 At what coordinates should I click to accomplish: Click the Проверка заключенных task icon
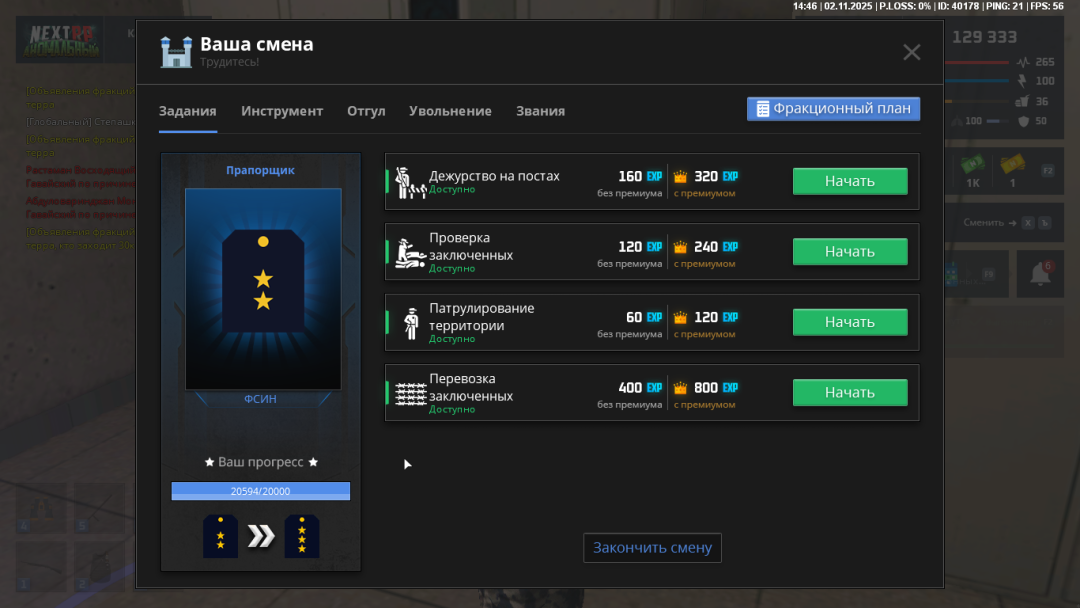[x=410, y=252]
